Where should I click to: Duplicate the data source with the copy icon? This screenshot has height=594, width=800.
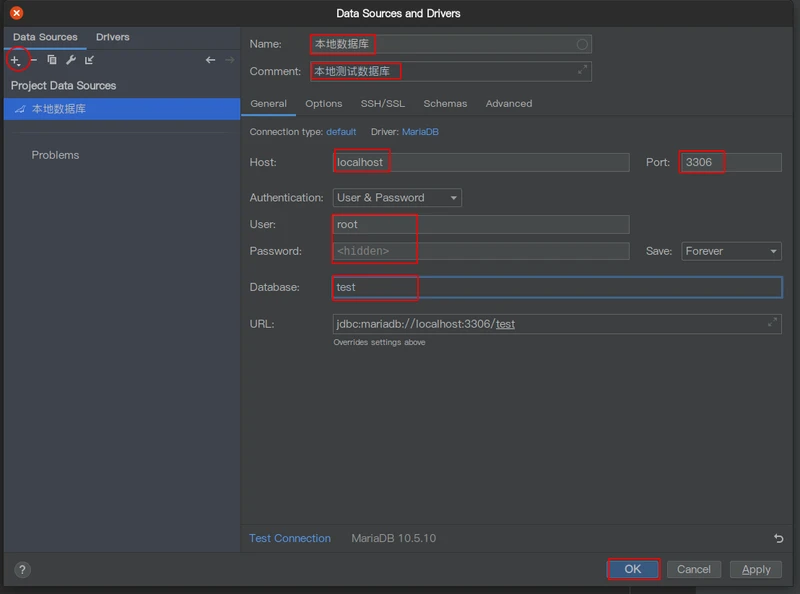(52, 60)
